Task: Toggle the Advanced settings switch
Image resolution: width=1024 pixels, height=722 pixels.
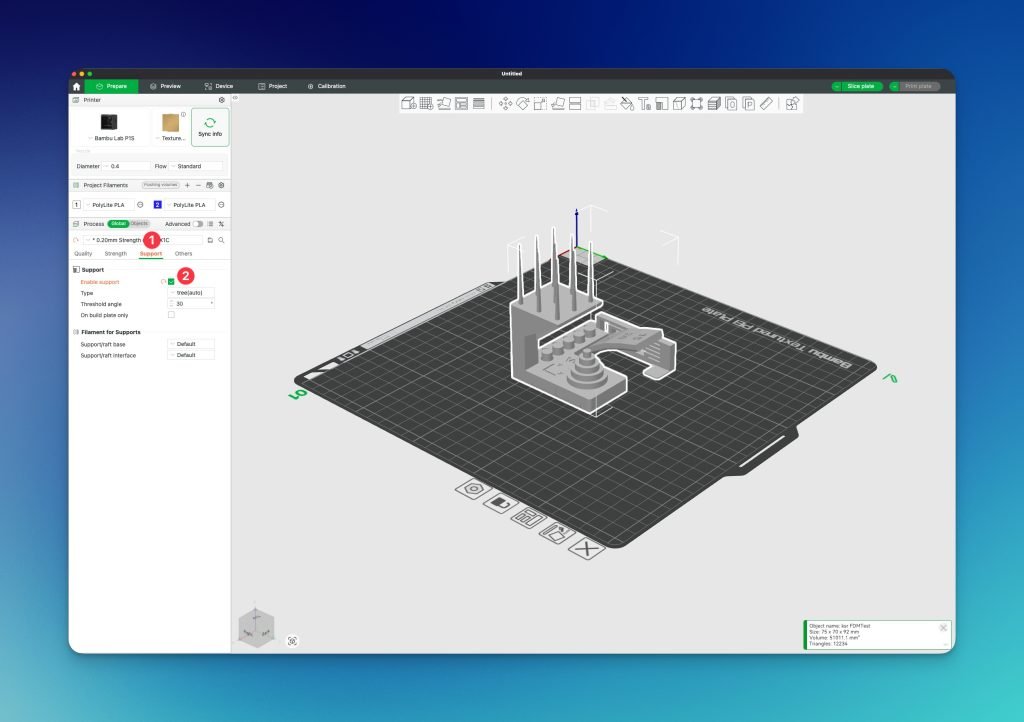Action: click(x=198, y=224)
